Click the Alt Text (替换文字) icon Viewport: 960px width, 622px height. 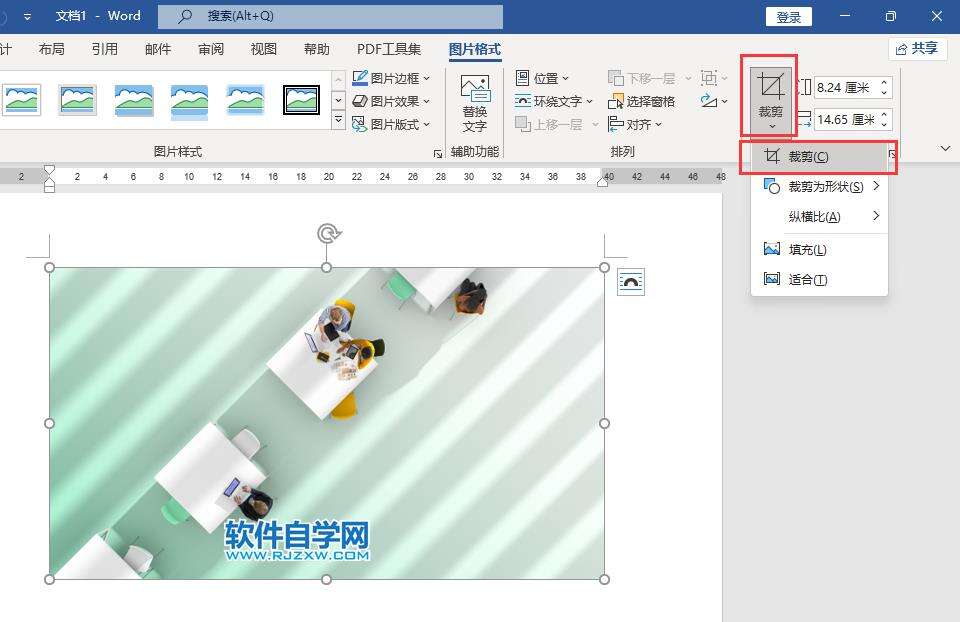(x=474, y=103)
